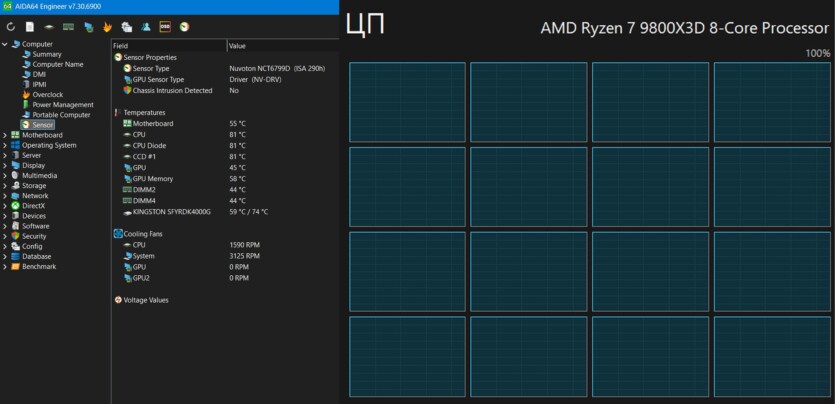Sort by the Value column header
835x404 pixels.
pyautogui.click(x=283, y=46)
